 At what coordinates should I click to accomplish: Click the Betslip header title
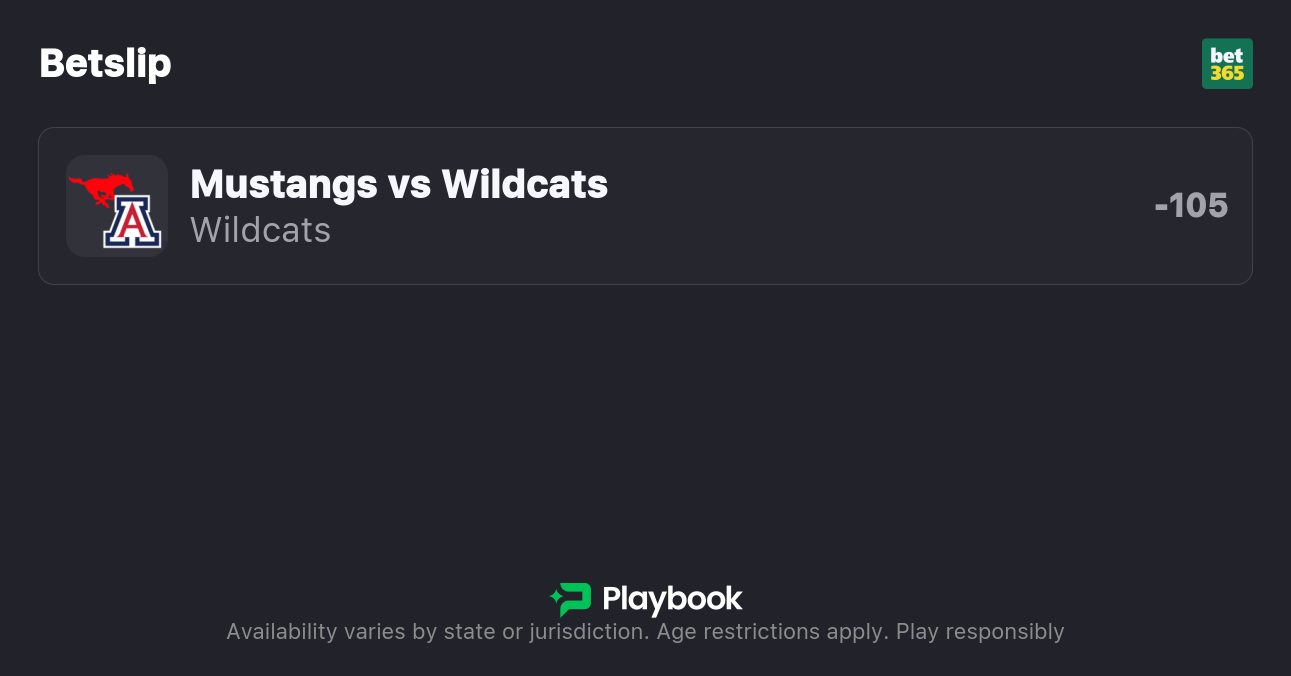coord(105,62)
